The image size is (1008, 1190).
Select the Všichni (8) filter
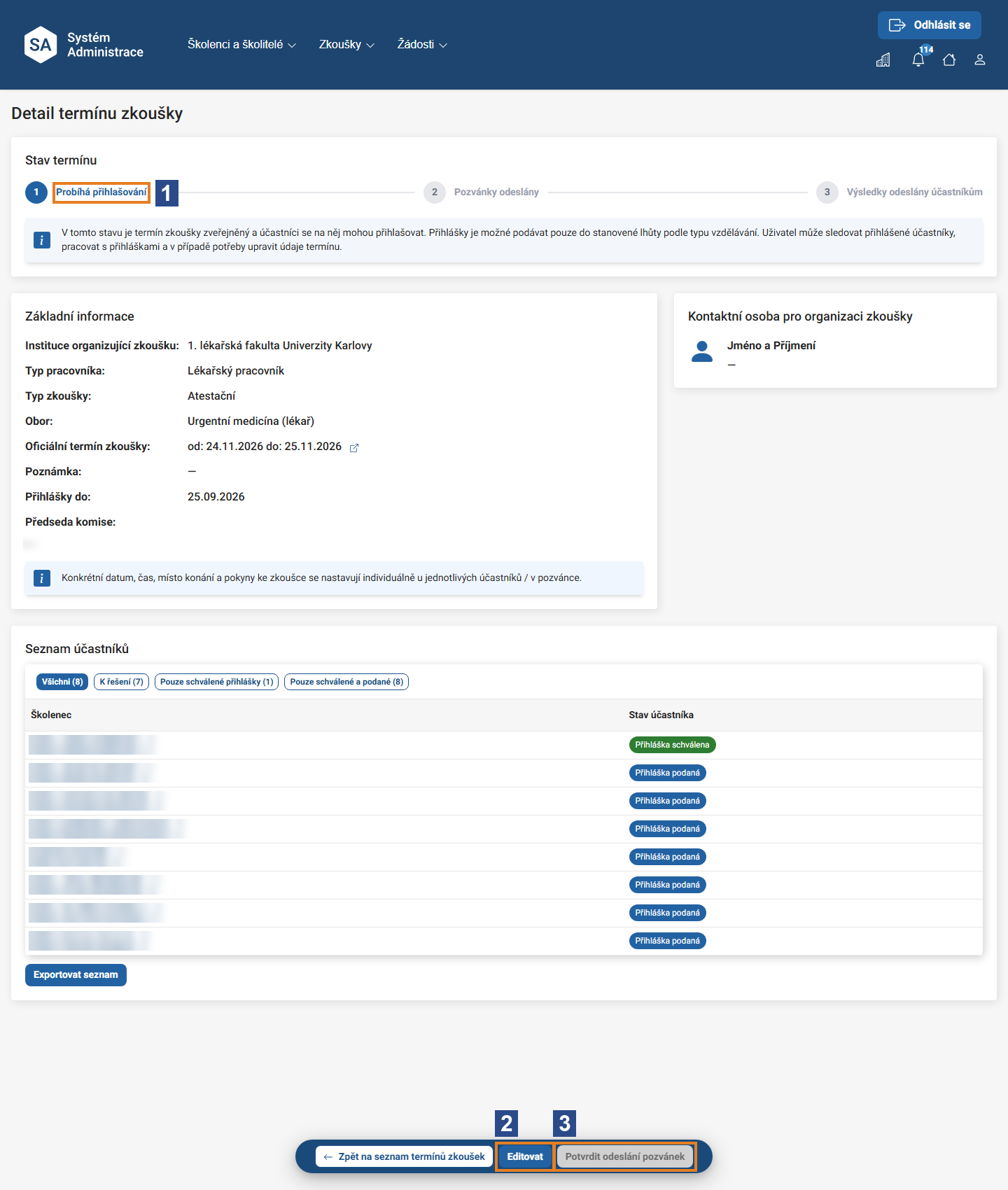(x=62, y=682)
